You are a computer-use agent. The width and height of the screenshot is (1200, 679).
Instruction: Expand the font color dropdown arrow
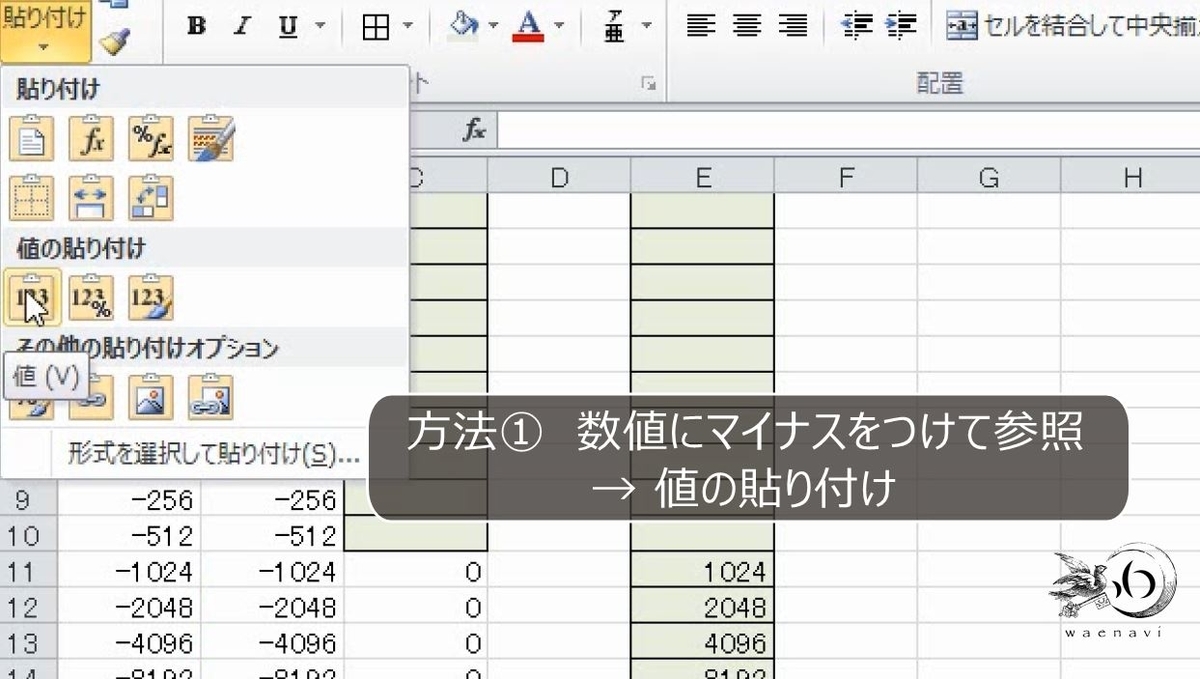[x=558, y=27]
